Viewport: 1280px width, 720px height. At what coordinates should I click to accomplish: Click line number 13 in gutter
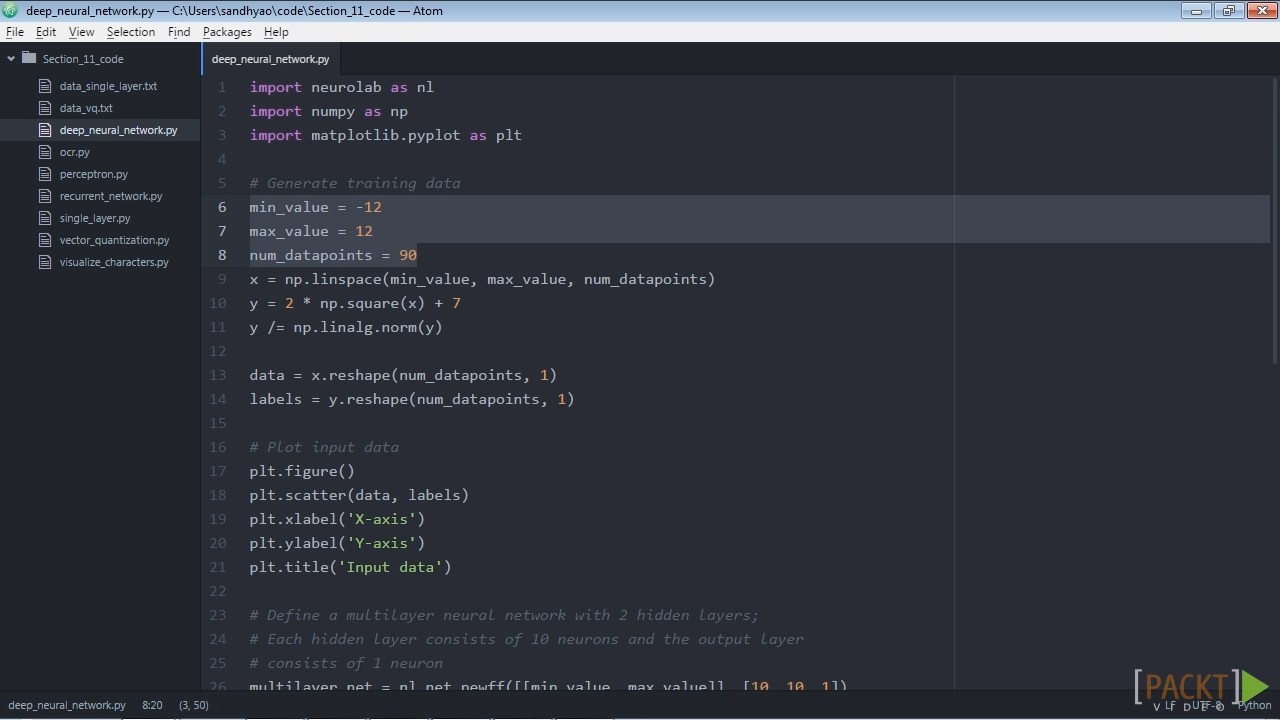coord(219,375)
